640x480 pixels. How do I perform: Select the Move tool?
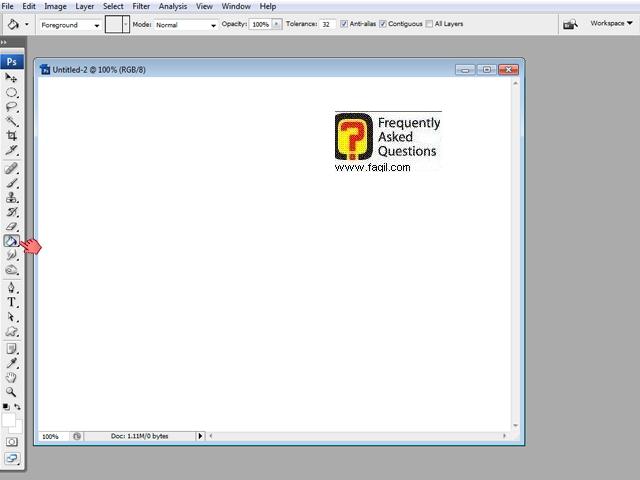12,77
